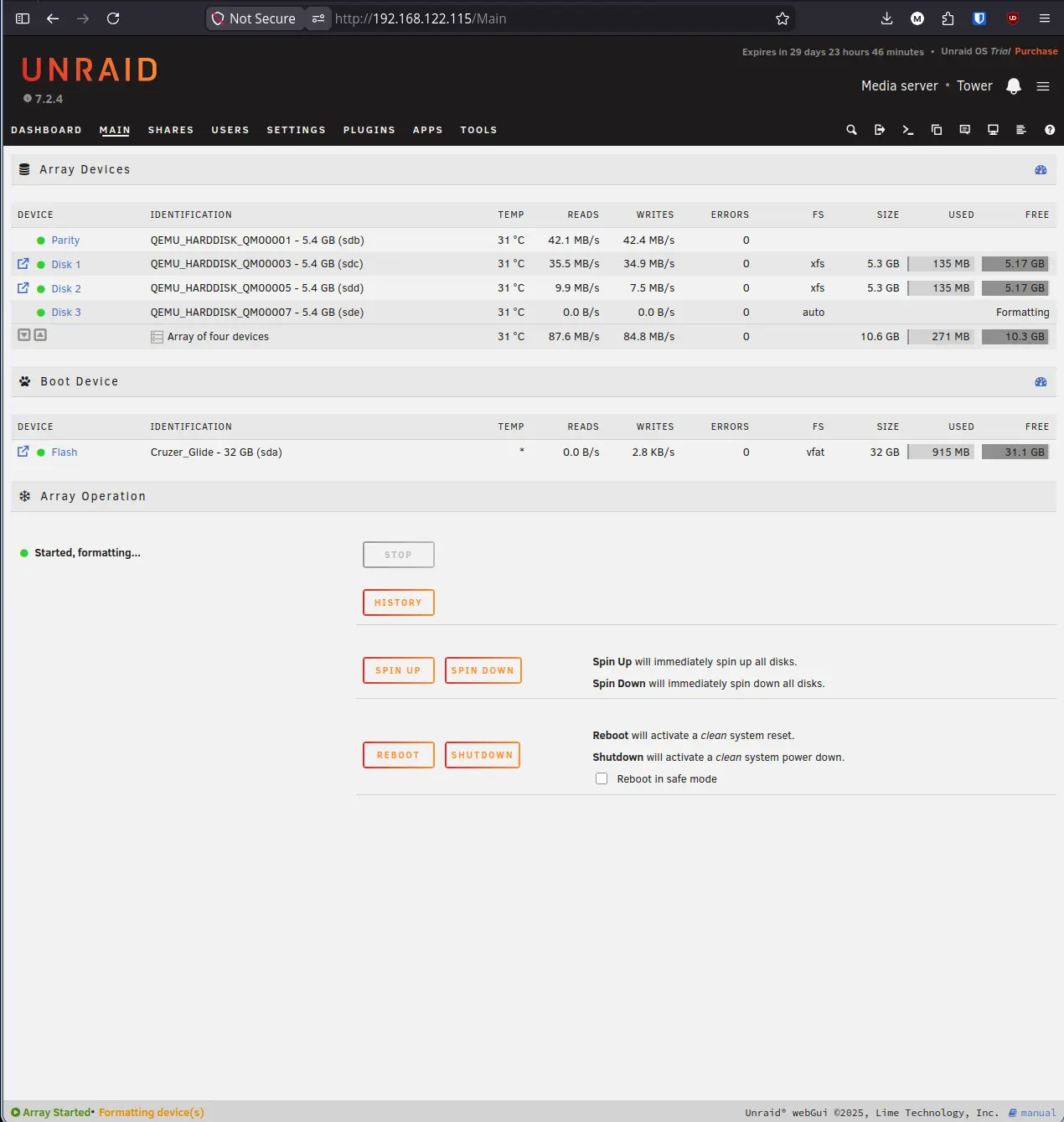The width and height of the screenshot is (1064, 1122).
Task: Click the help question mark icon
Action: (x=1050, y=130)
